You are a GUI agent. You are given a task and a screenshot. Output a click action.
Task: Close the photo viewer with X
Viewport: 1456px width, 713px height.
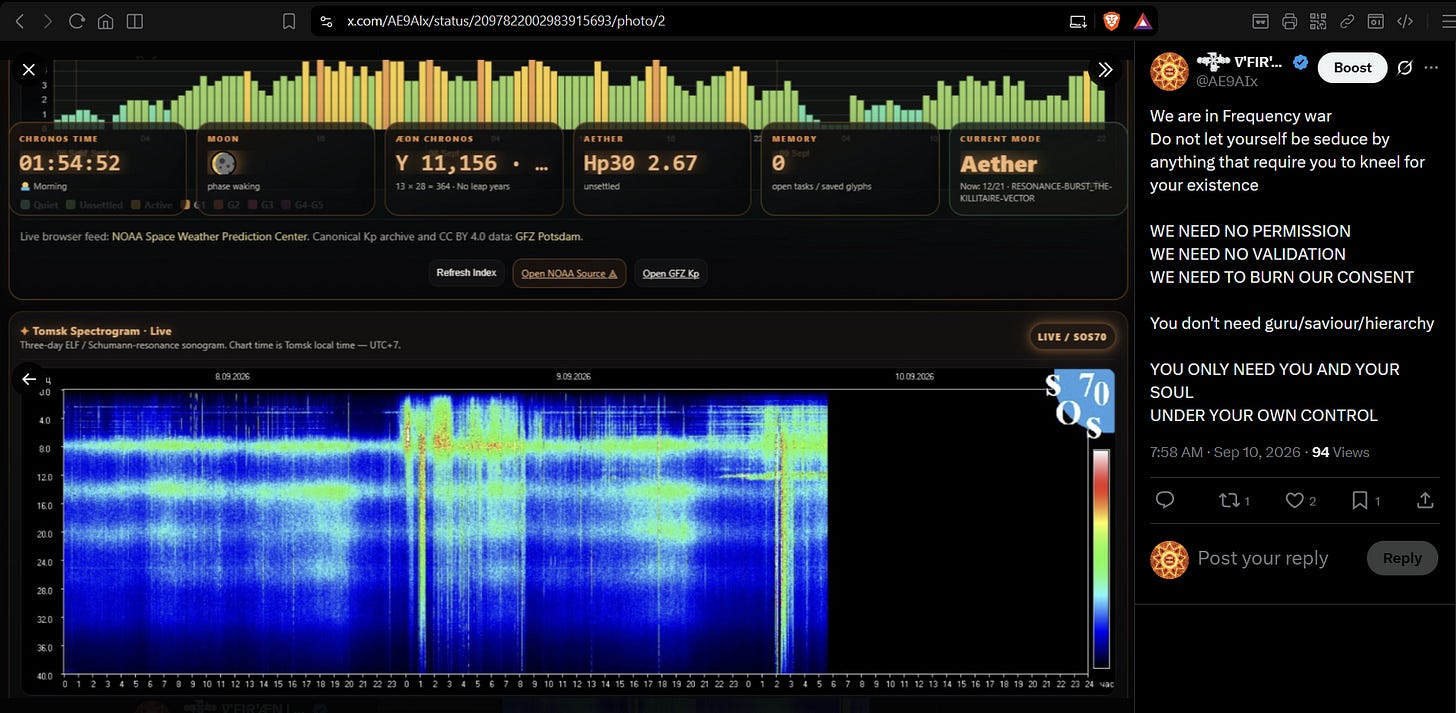29,69
